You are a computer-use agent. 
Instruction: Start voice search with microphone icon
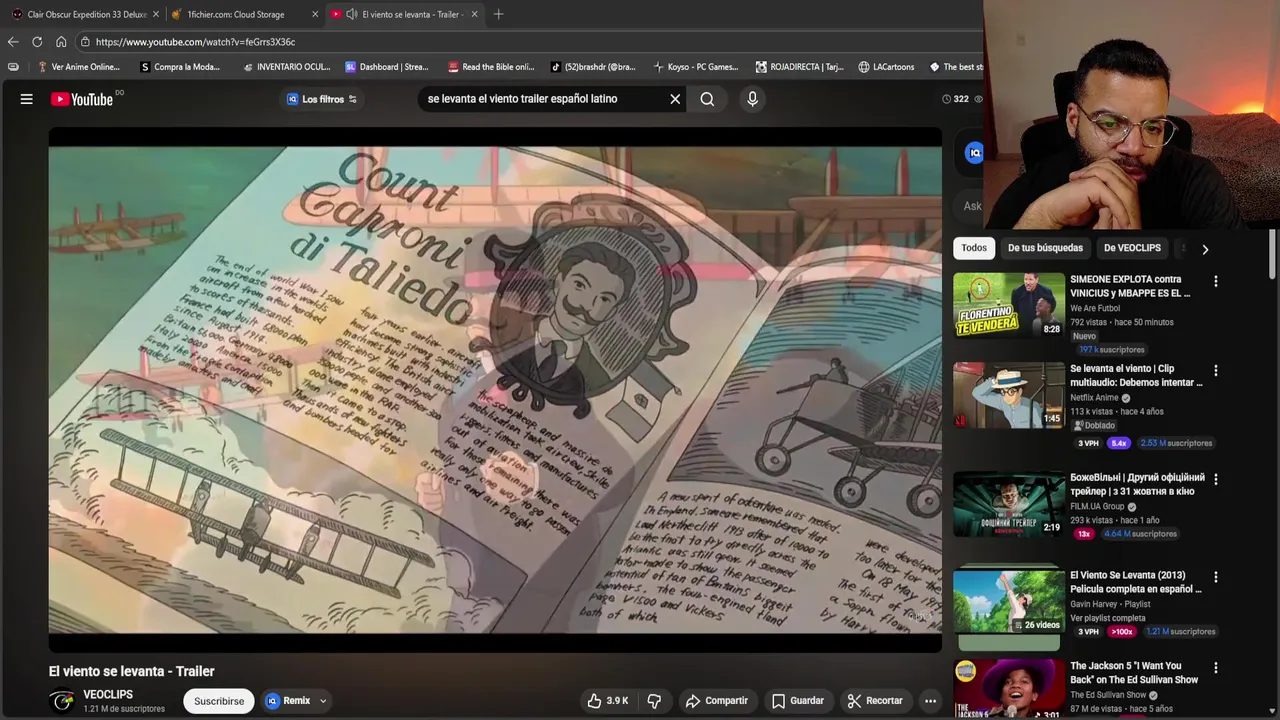click(x=753, y=99)
